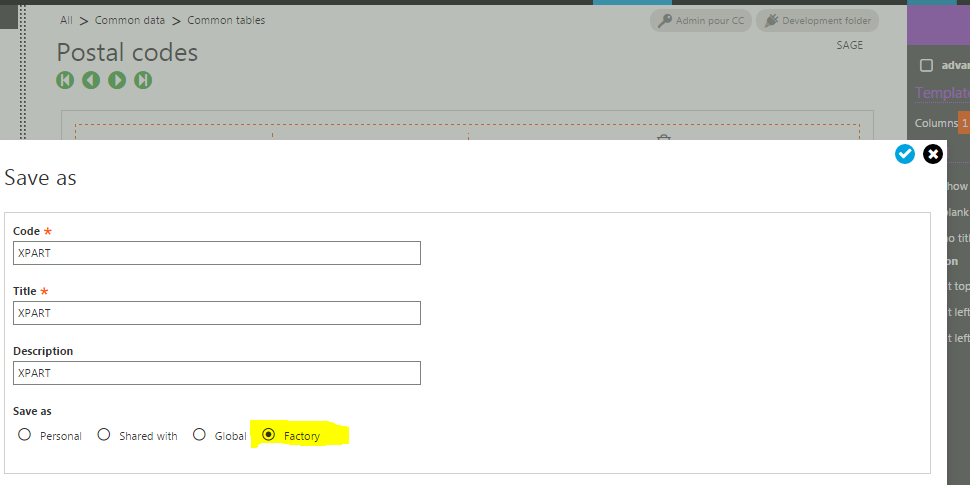970x485 pixels.
Task: Go to previous postal code record
Action: [x=91, y=80]
